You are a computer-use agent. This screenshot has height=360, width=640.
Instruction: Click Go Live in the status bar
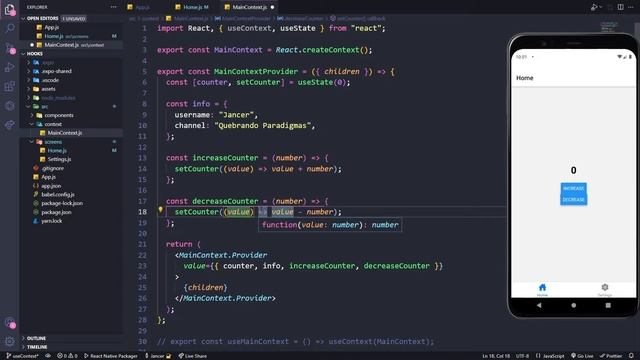pos(582,356)
